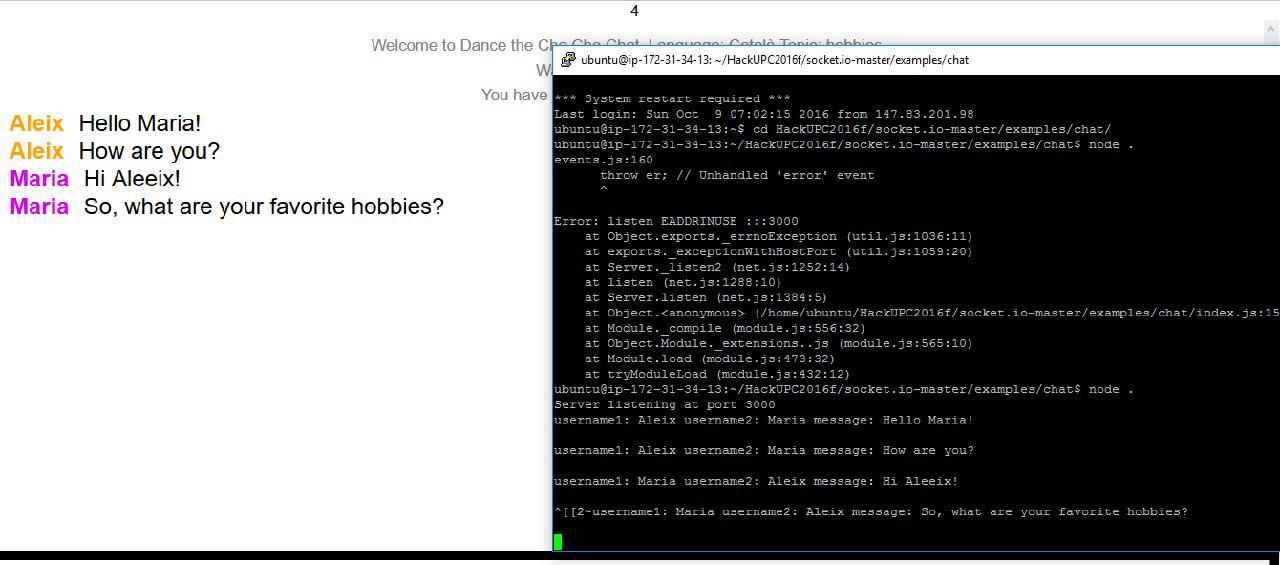Click 'at Module._compile (module.js:556:32)' line
1280x565 pixels.
coord(725,328)
